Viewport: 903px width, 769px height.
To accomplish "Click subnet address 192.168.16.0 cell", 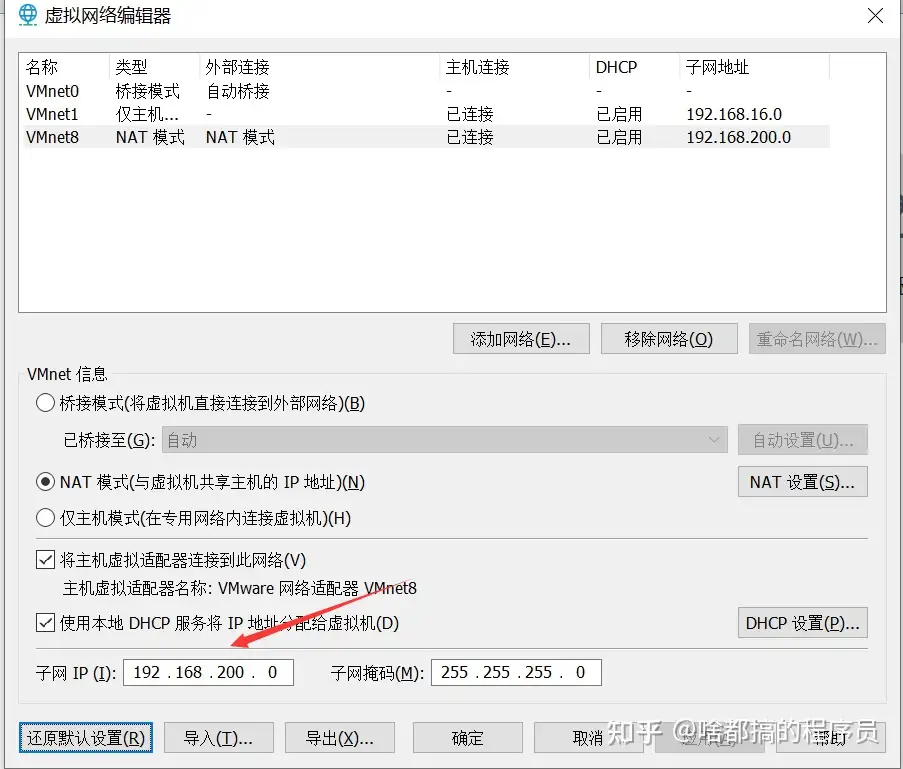I will pos(734,114).
